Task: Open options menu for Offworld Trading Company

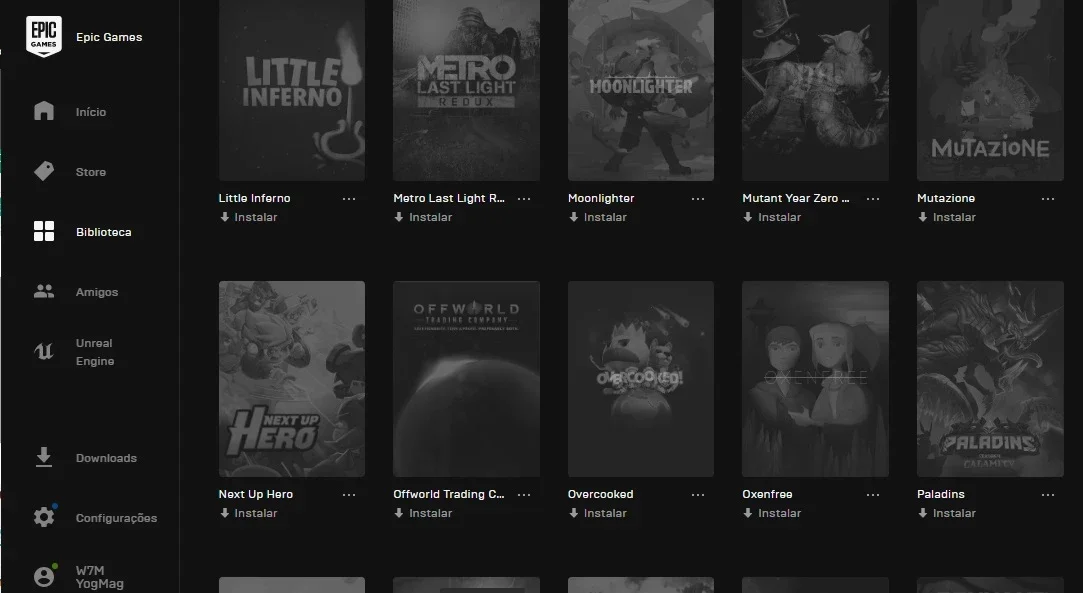Action: coord(524,495)
